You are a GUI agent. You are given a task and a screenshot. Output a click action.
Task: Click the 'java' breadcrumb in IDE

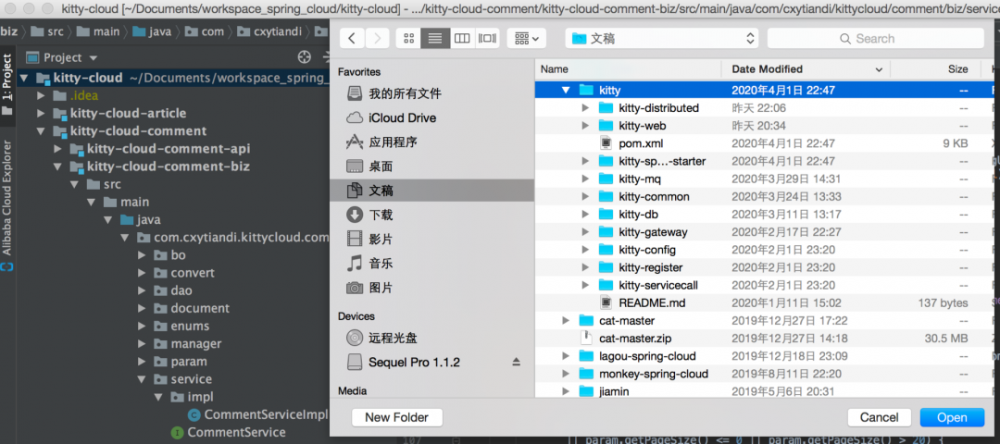pyautogui.click(x=152, y=31)
